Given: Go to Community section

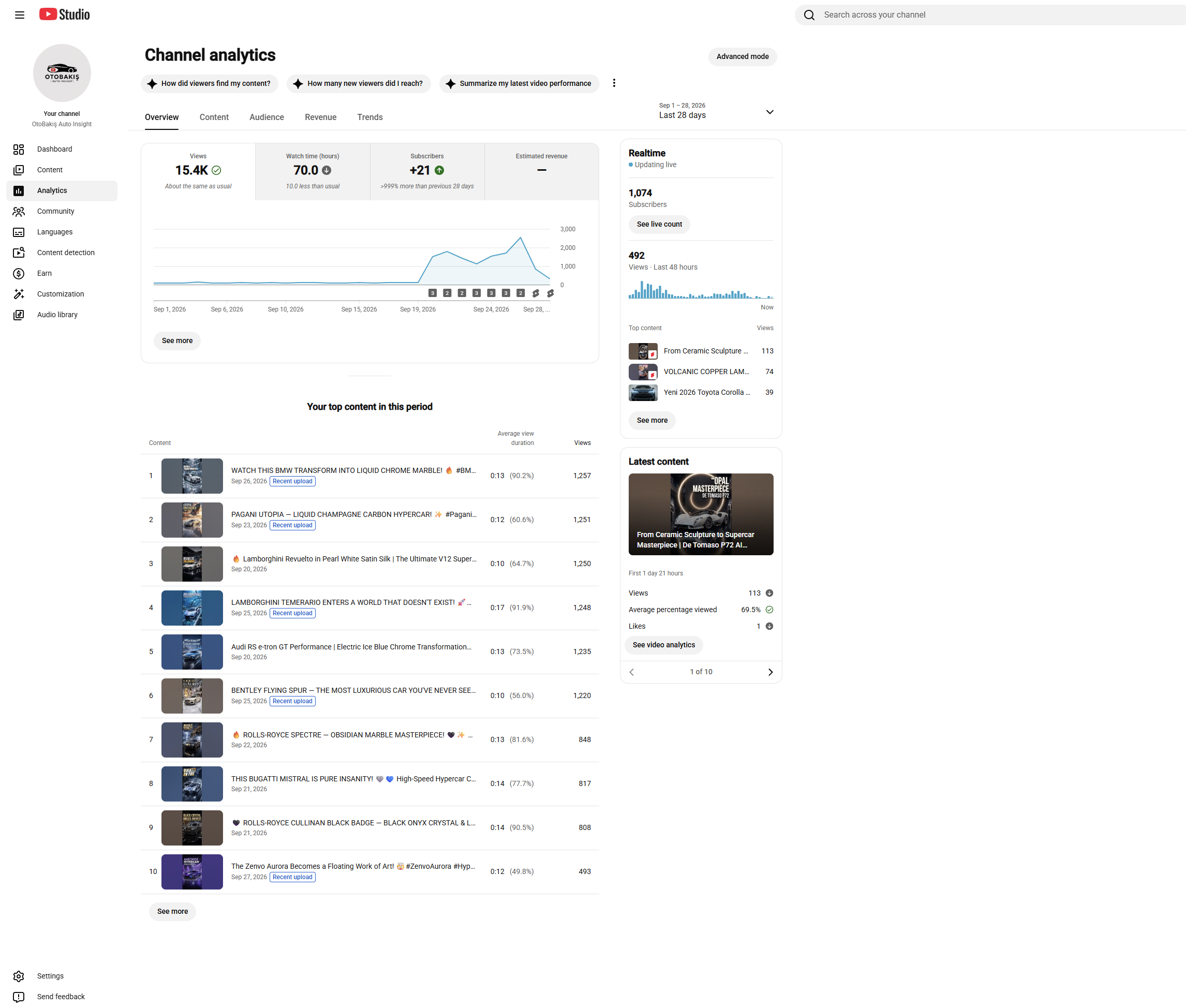Looking at the screenshot, I should (x=62, y=212).
